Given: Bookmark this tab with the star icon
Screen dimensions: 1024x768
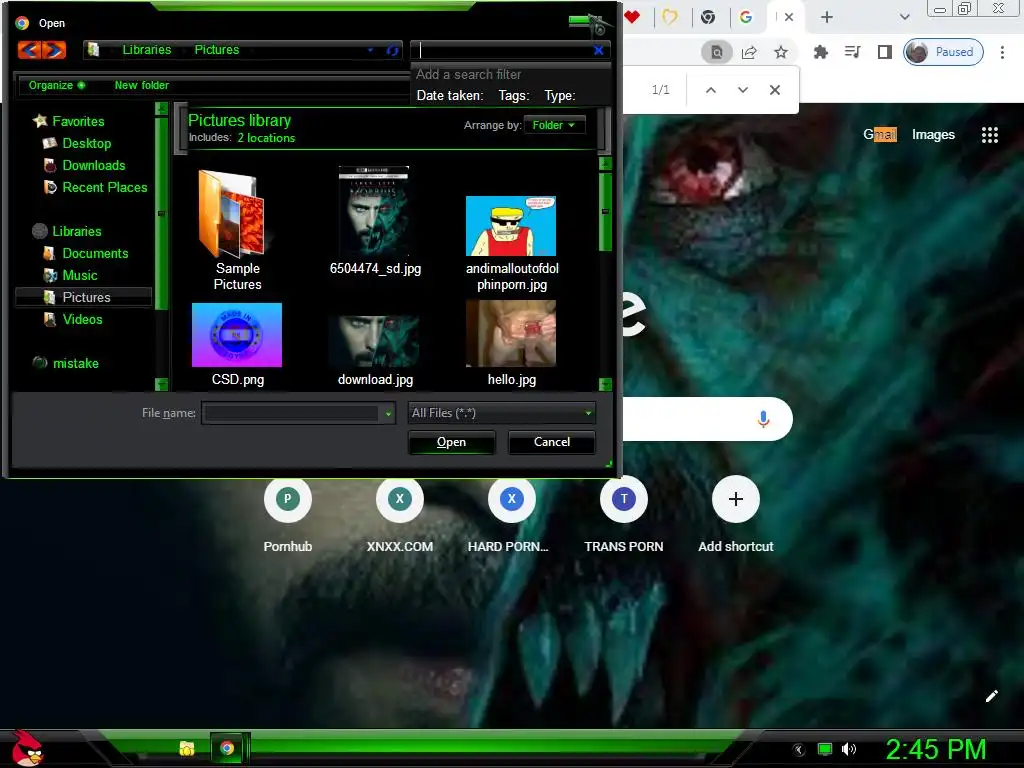Looking at the screenshot, I should [780, 52].
